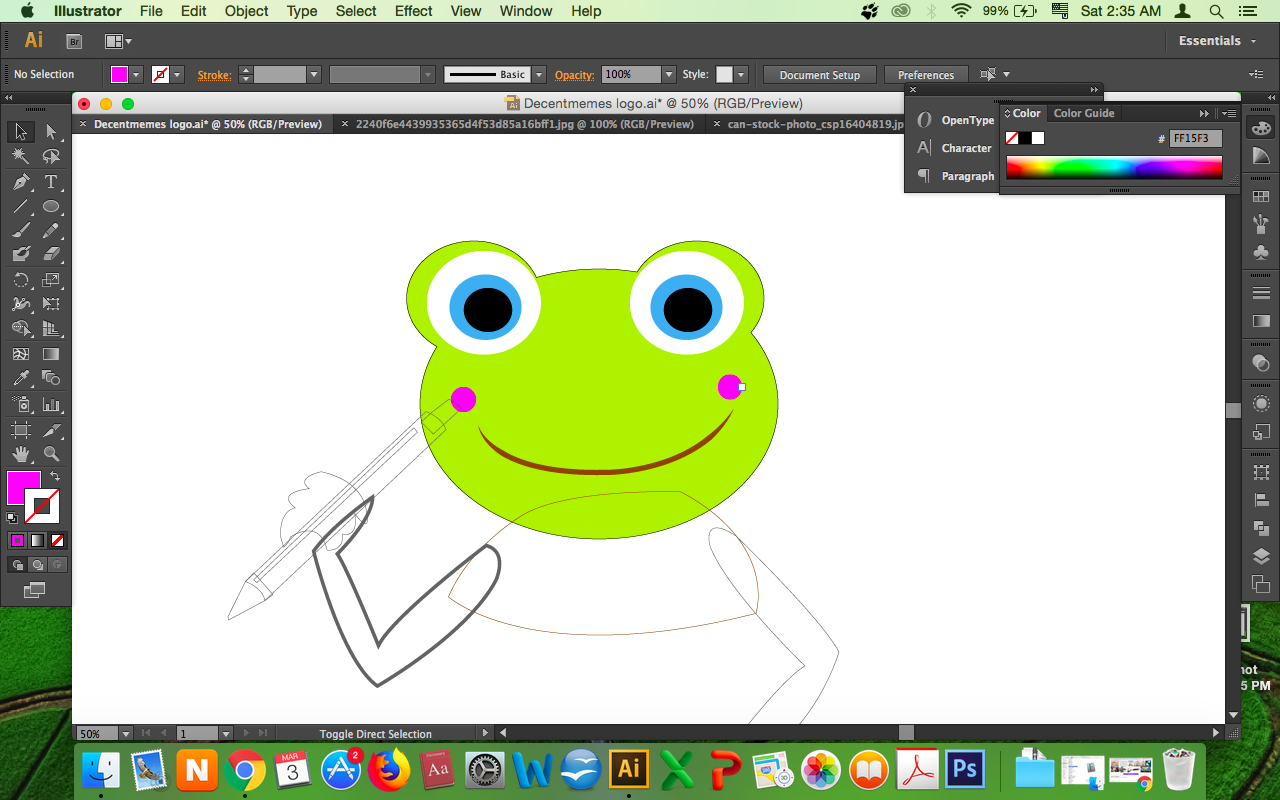The width and height of the screenshot is (1280, 800).
Task: Open Arrange Documents dropdown
Action: [118, 41]
